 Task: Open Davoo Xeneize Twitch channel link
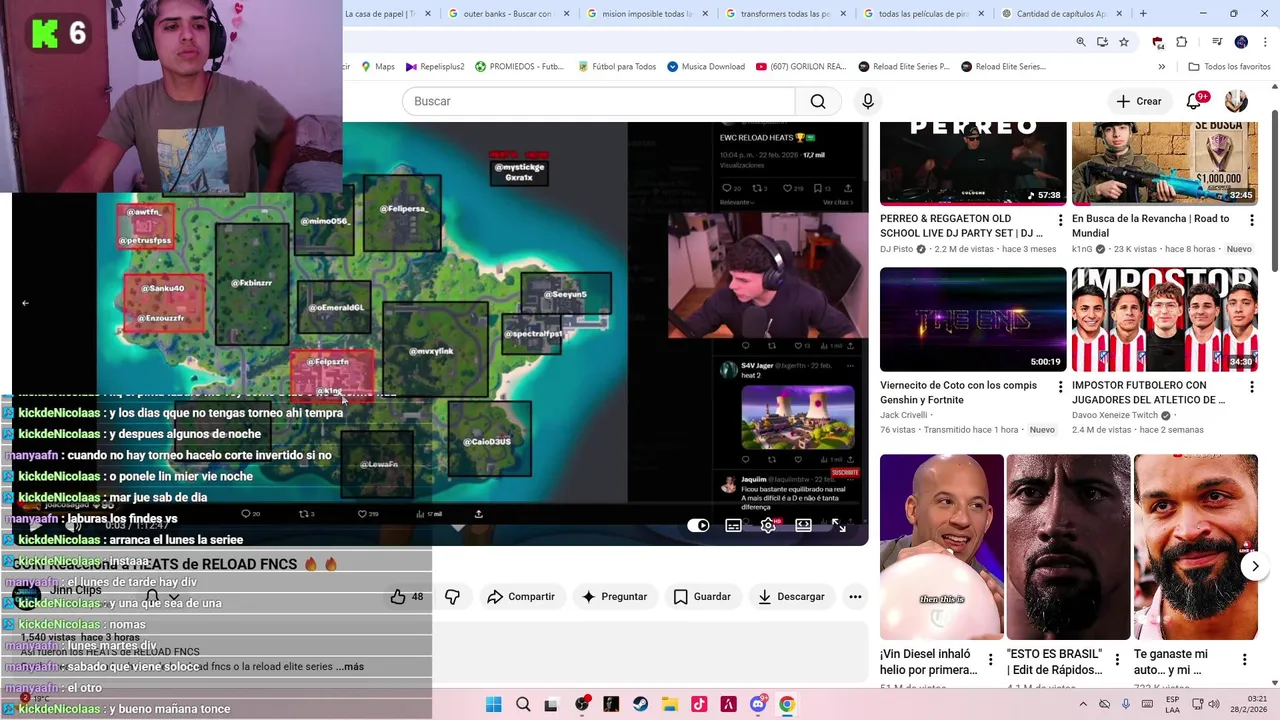click(x=1114, y=415)
